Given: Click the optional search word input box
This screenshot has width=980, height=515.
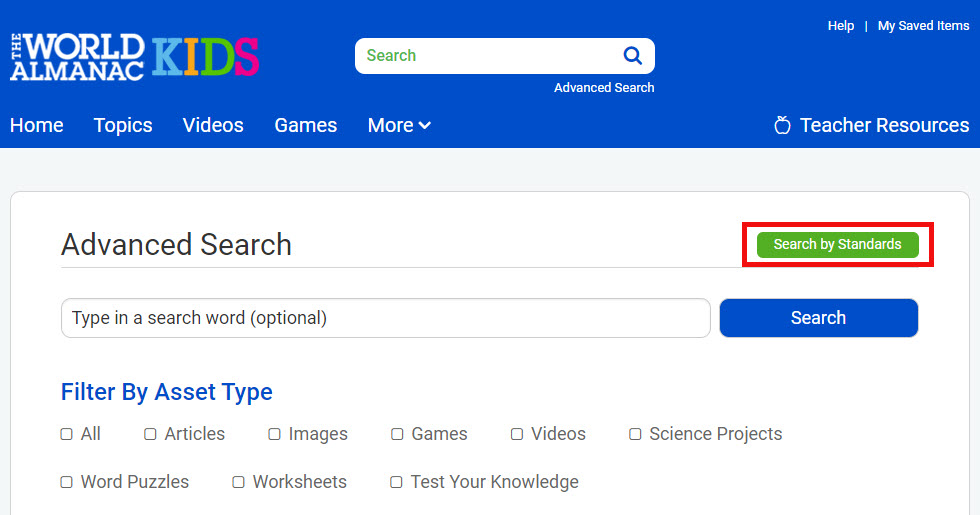Looking at the screenshot, I should (385, 318).
